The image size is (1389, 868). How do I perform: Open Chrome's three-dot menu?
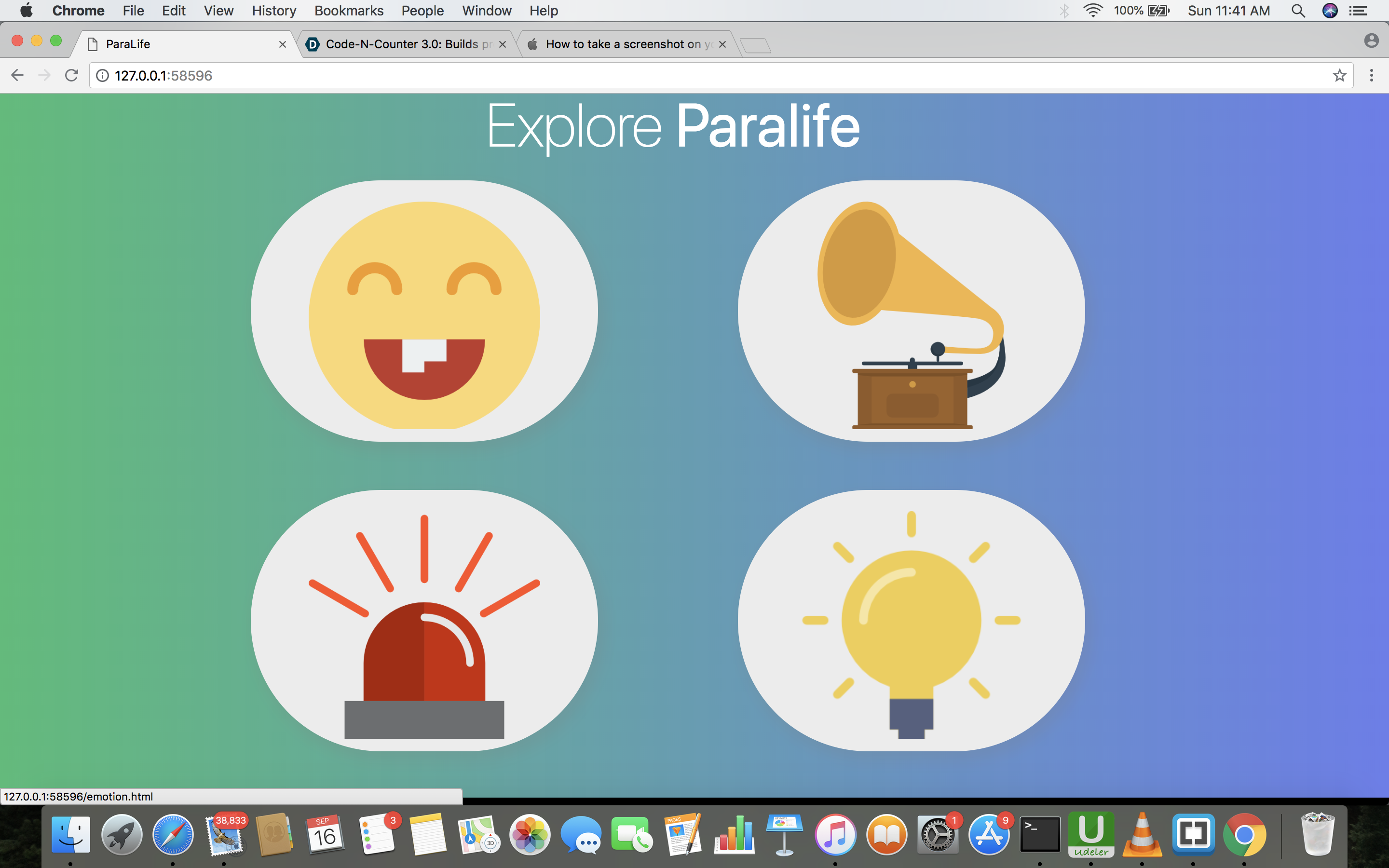click(x=1371, y=75)
